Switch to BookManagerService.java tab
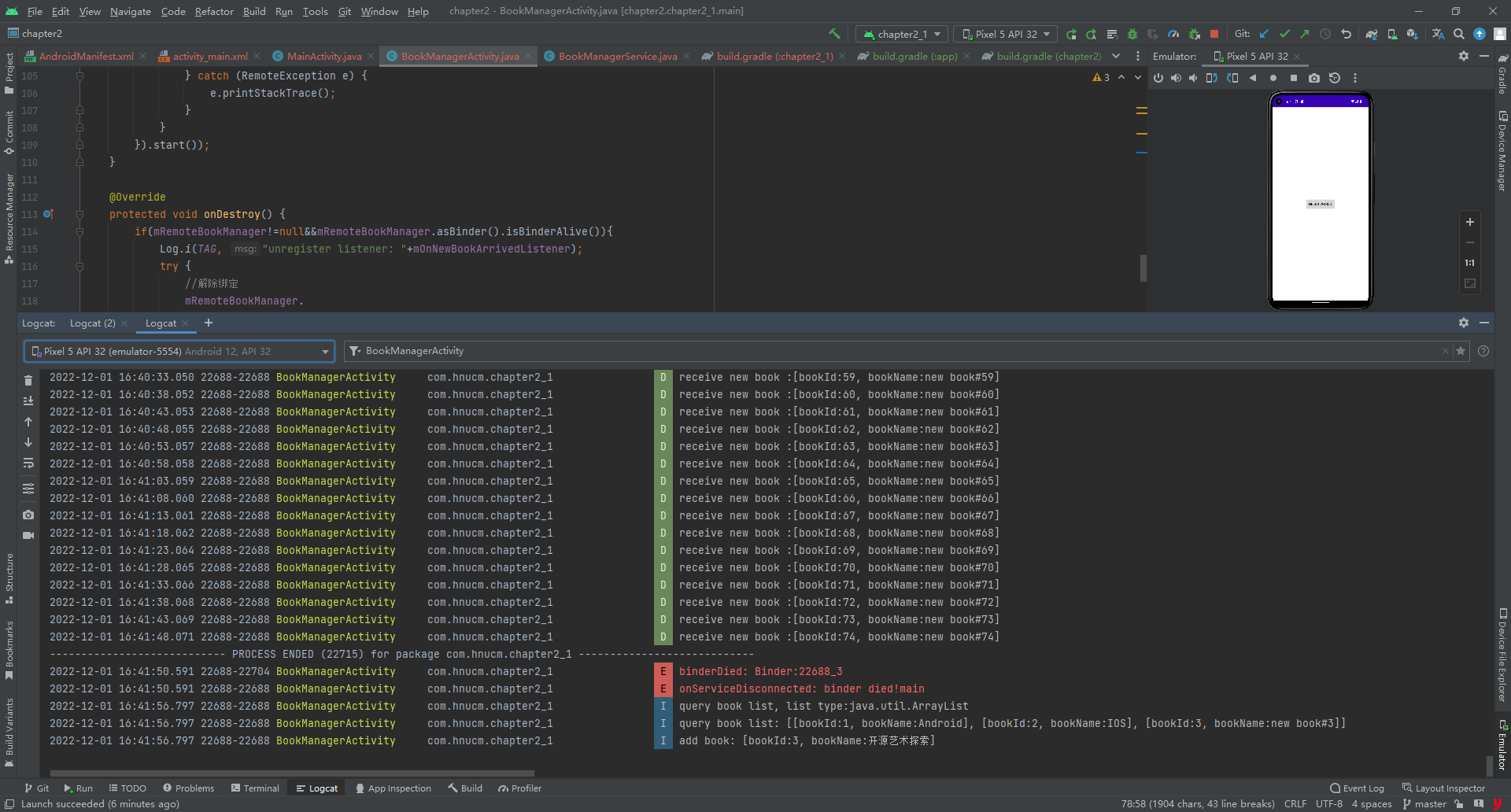 point(617,56)
